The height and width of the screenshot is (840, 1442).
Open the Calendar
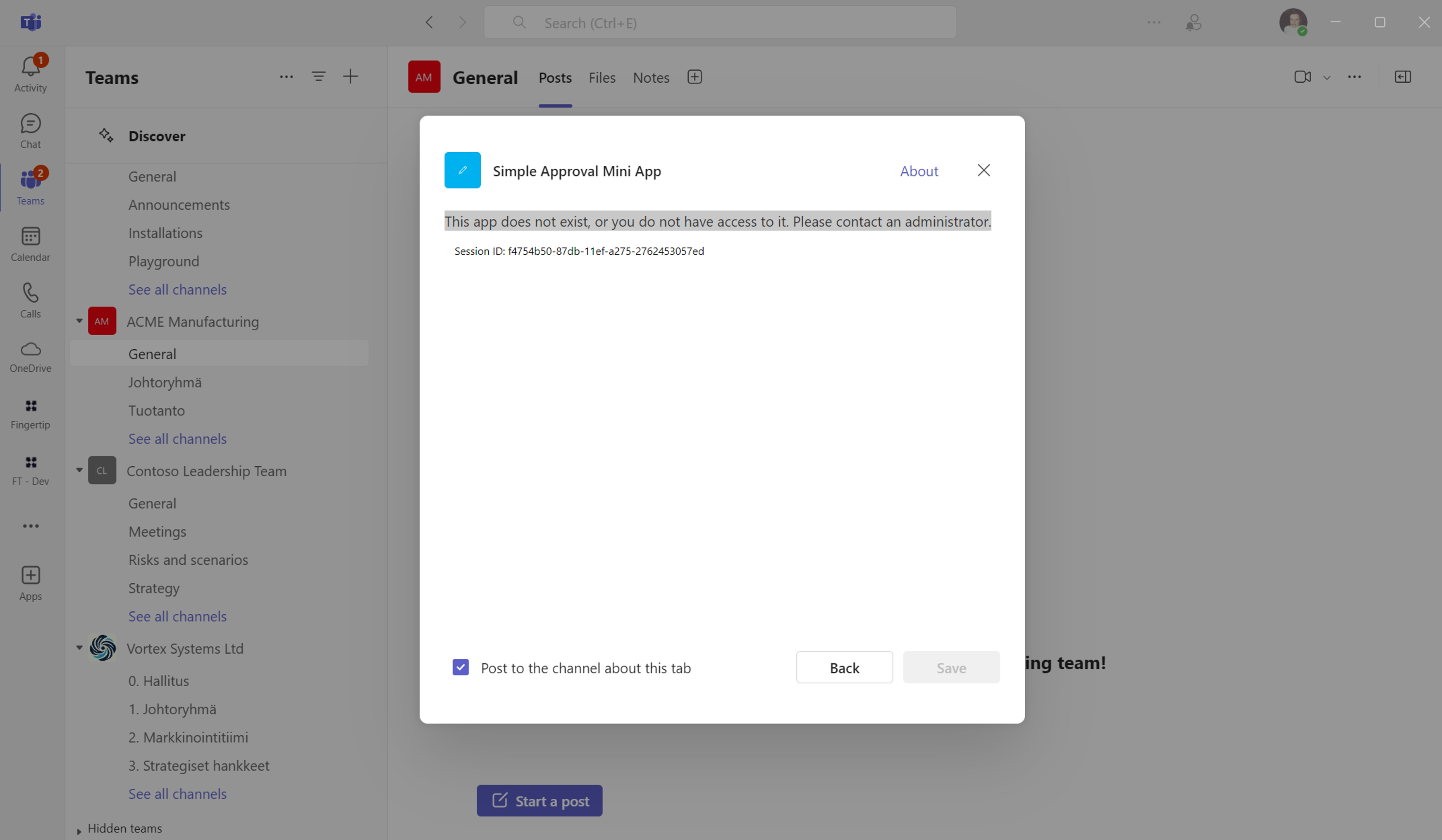(30, 243)
